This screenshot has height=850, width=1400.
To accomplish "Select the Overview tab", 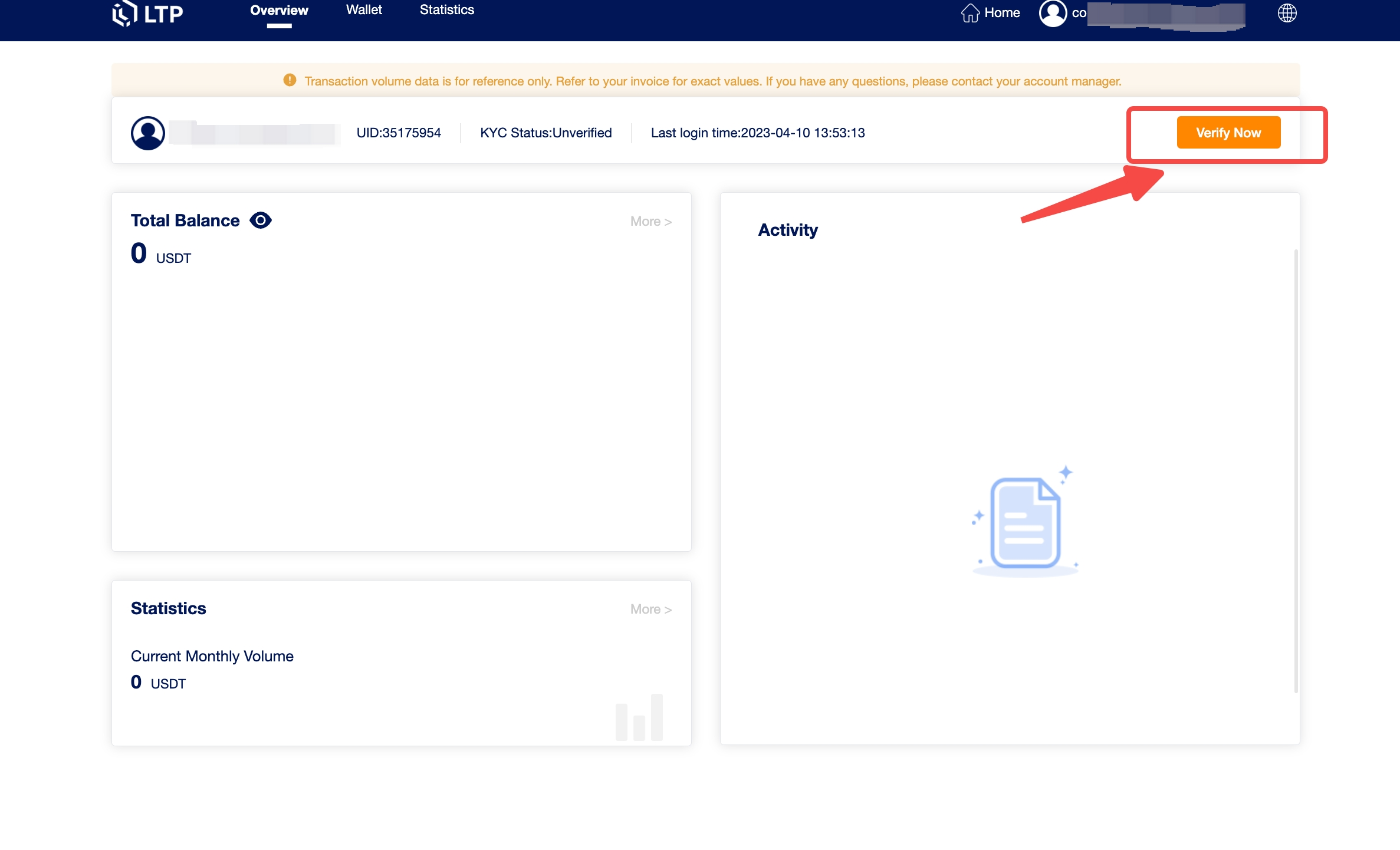I will pos(279,11).
